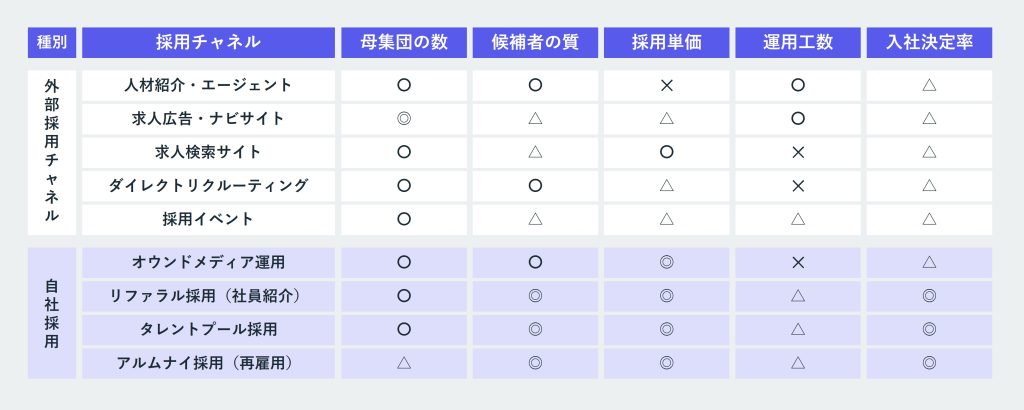The image size is (1024, 410).
Task: Select the 自社採用 category cell
Action: tap(52, 312)
